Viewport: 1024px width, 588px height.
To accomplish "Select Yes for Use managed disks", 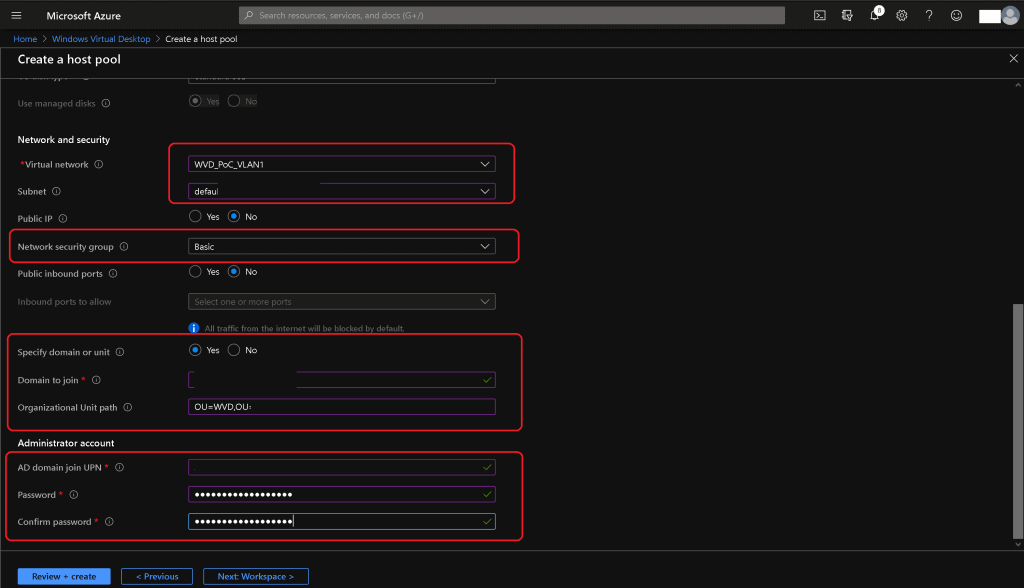I will (195, 101).
